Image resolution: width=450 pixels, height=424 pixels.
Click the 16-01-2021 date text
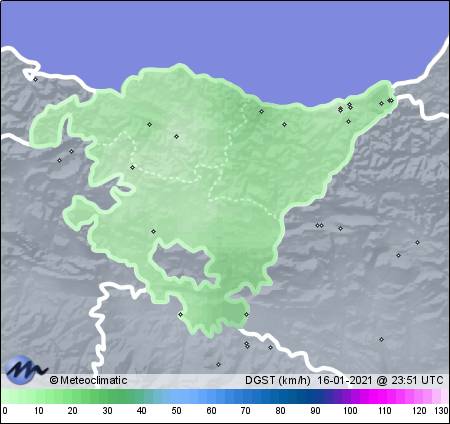coord(344,380)
